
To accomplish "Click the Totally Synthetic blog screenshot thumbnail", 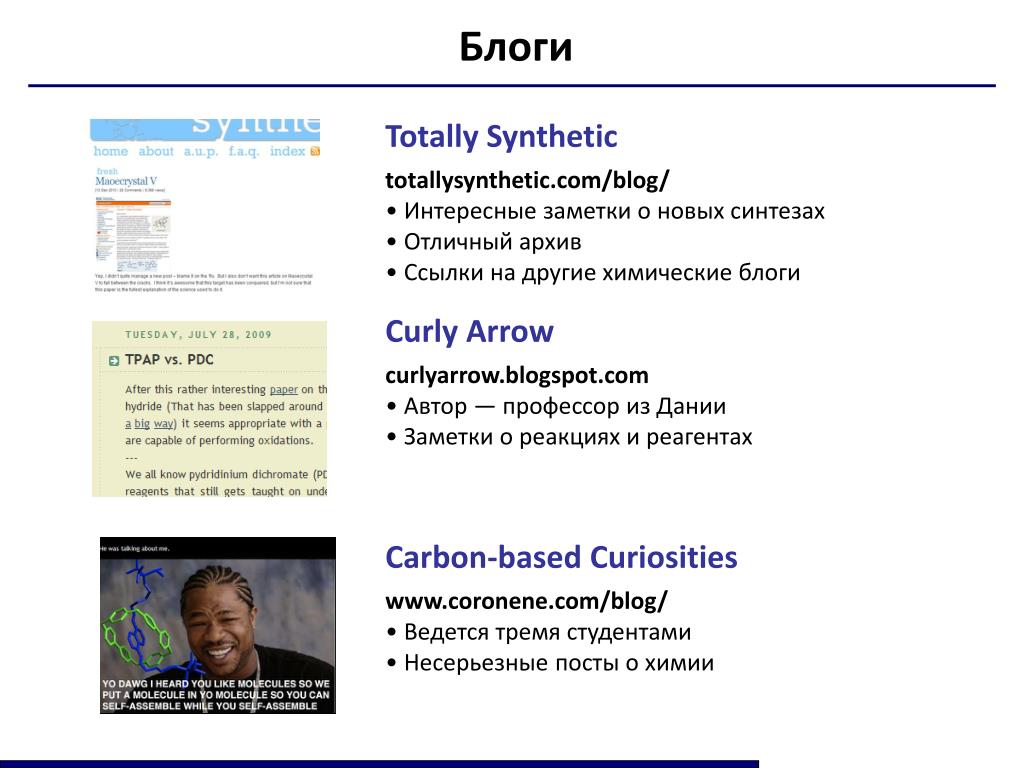I will [x=205, y=206].
